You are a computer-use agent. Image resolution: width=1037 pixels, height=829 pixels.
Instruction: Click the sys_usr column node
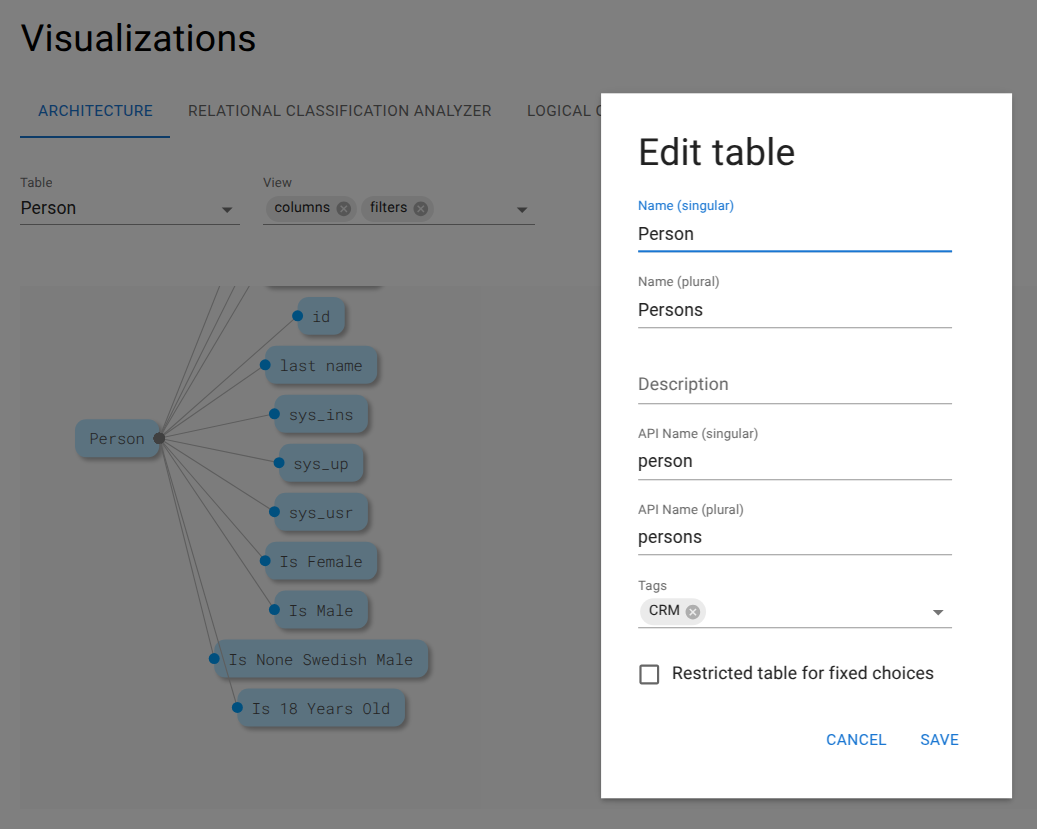(321, 513)
